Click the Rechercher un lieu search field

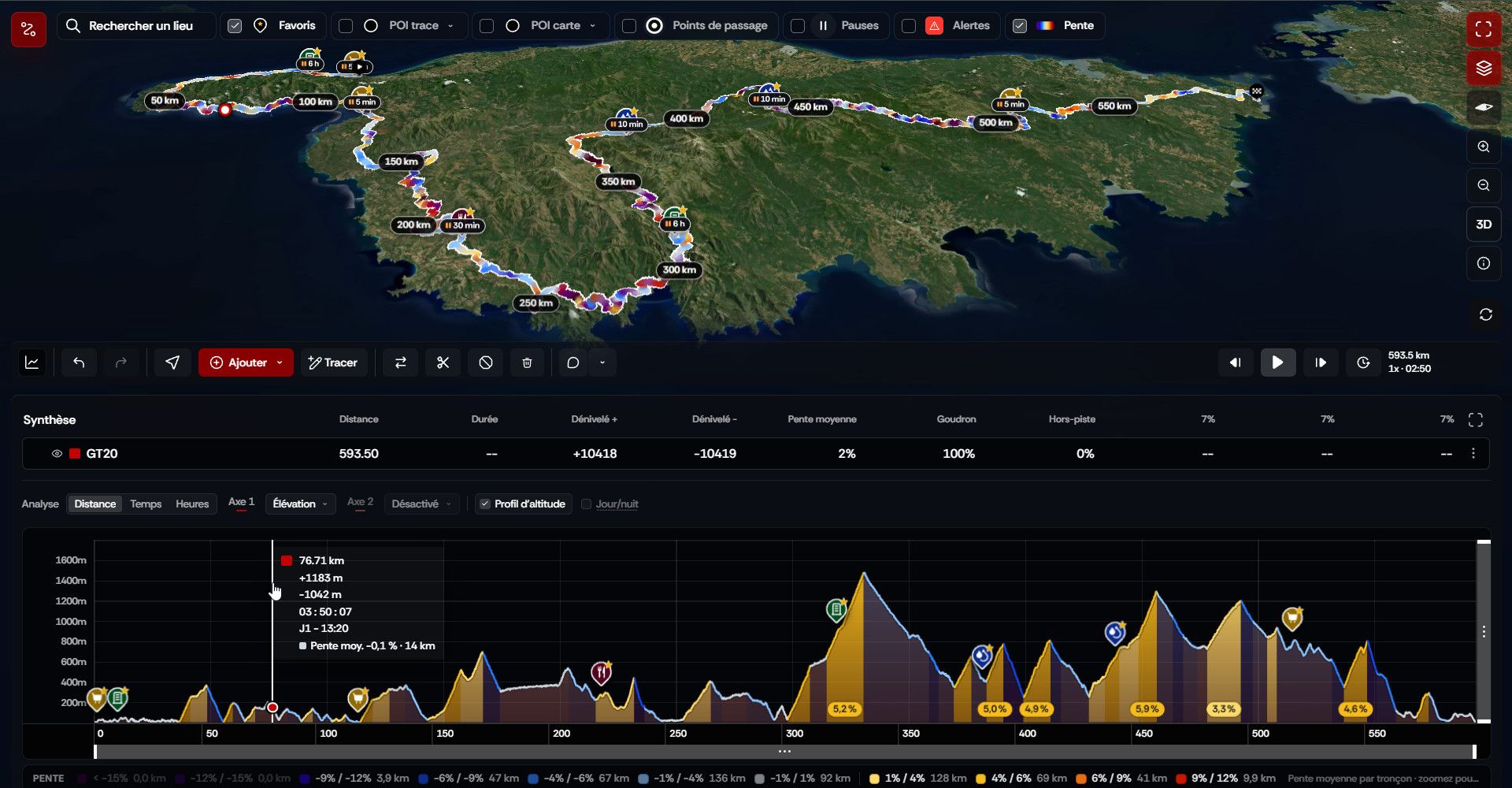coord(136,26)
